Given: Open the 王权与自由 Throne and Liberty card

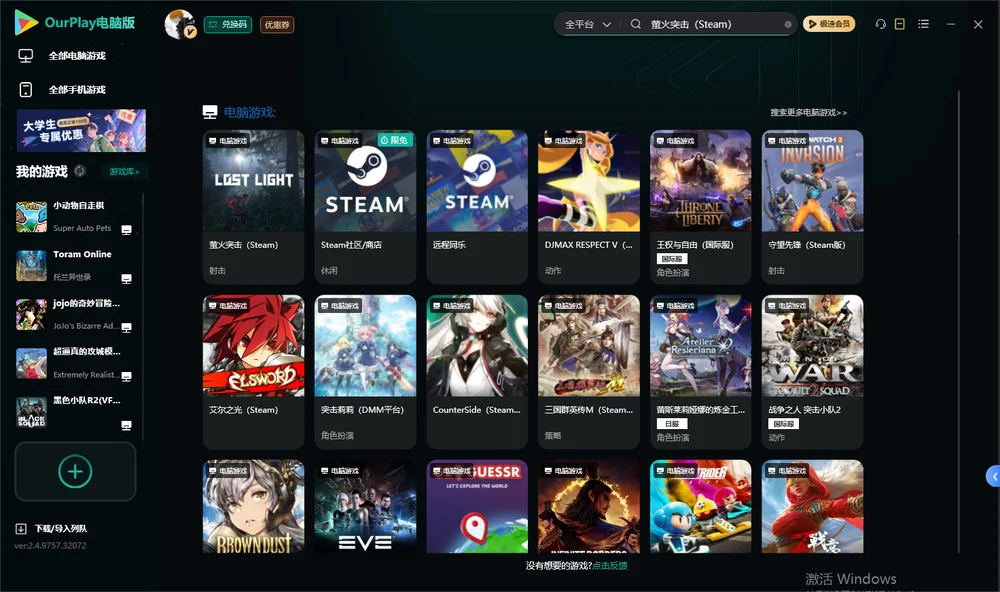Looking at the screenshot, I should [x=700, y=207].
